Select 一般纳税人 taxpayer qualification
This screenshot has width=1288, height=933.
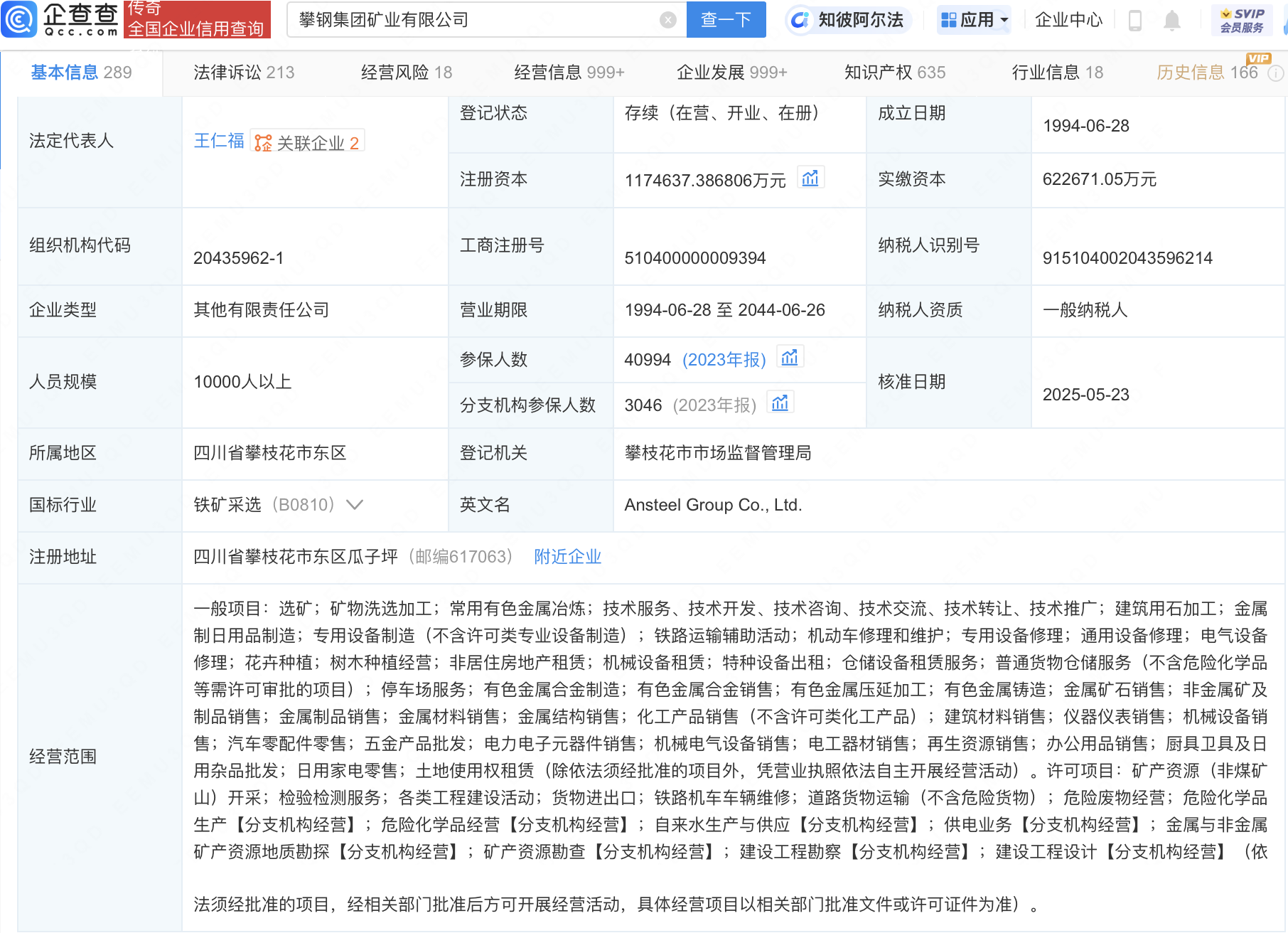tap(1085, 310)
